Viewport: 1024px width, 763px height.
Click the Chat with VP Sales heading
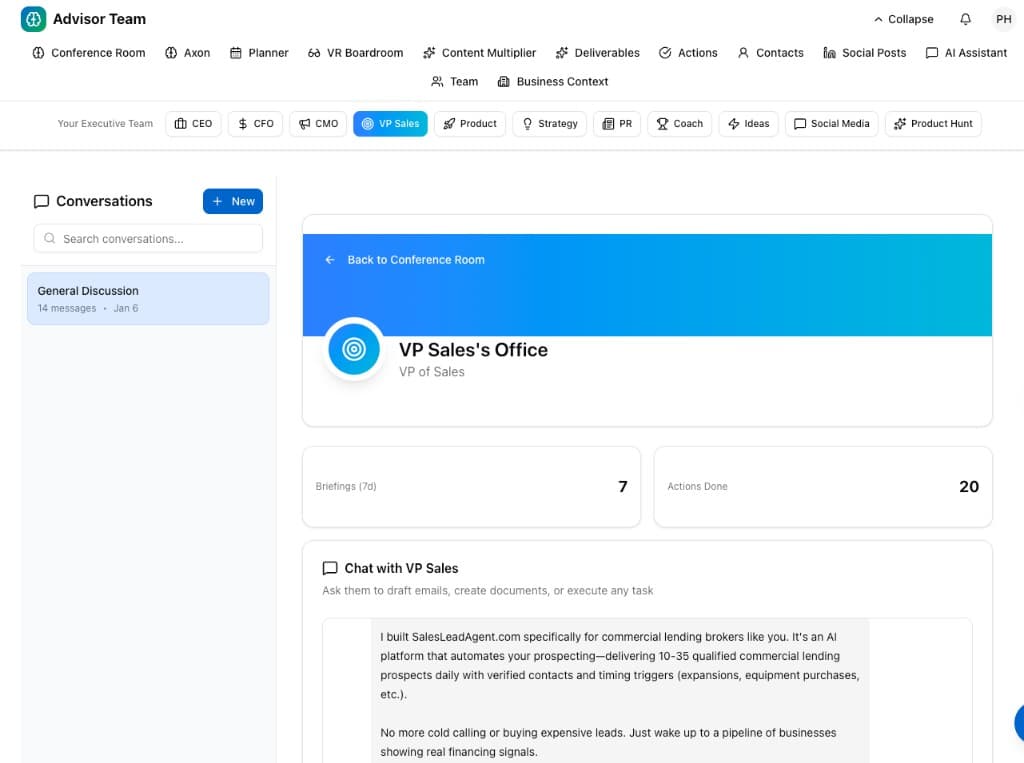click(402, 568)
